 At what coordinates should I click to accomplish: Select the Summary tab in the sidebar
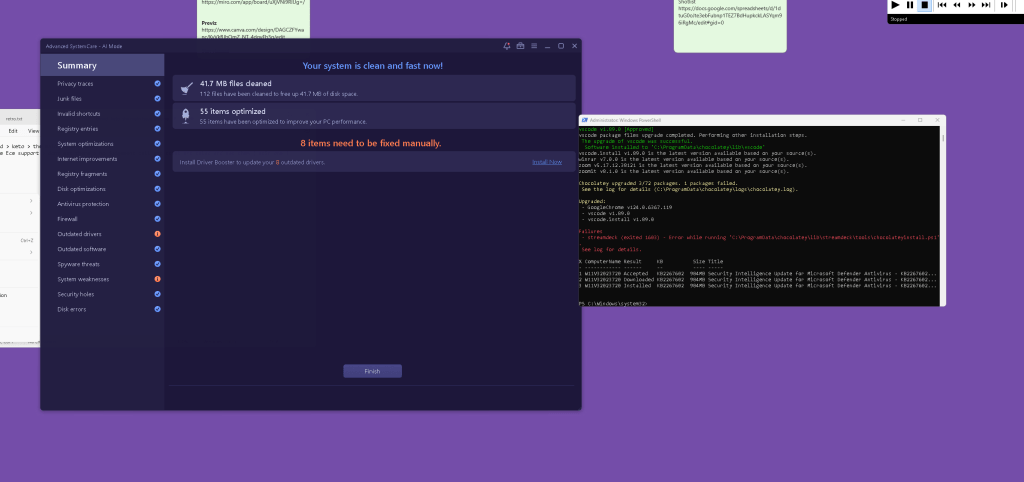102,65
